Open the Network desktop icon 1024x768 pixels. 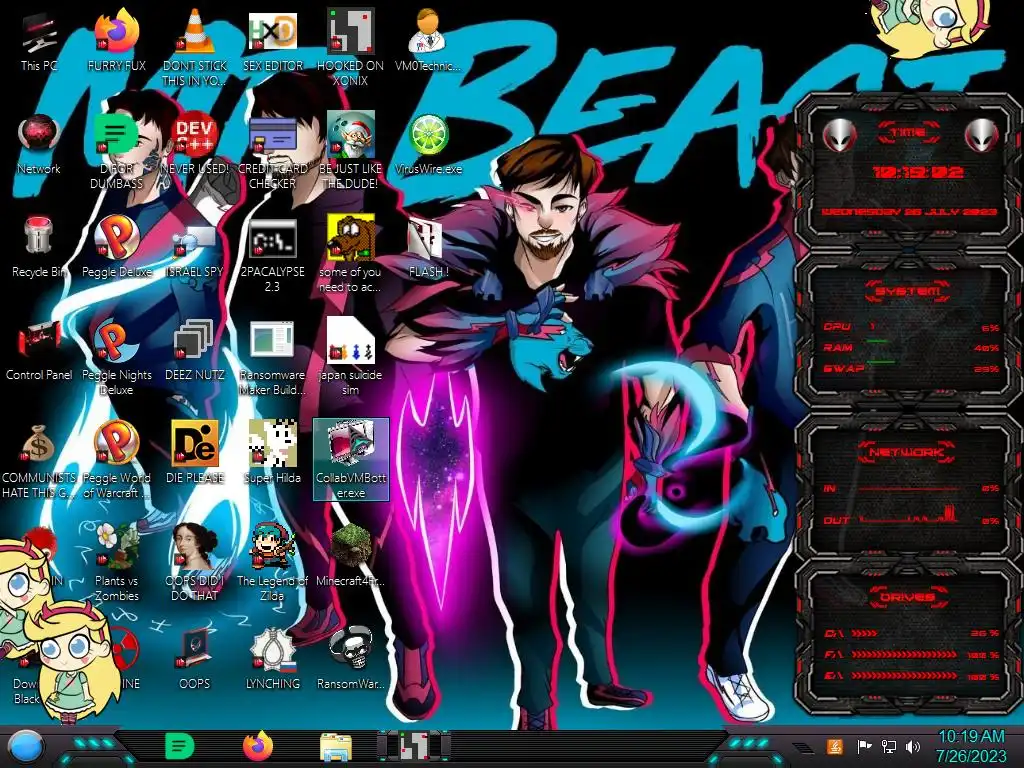[39, 144]
